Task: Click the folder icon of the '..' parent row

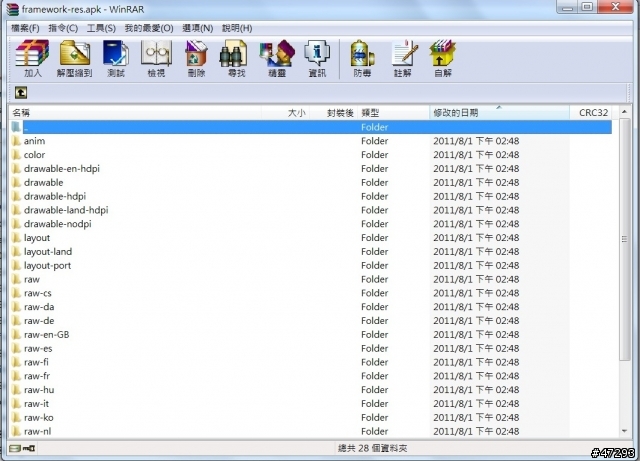Action: (x=16, y=127)
